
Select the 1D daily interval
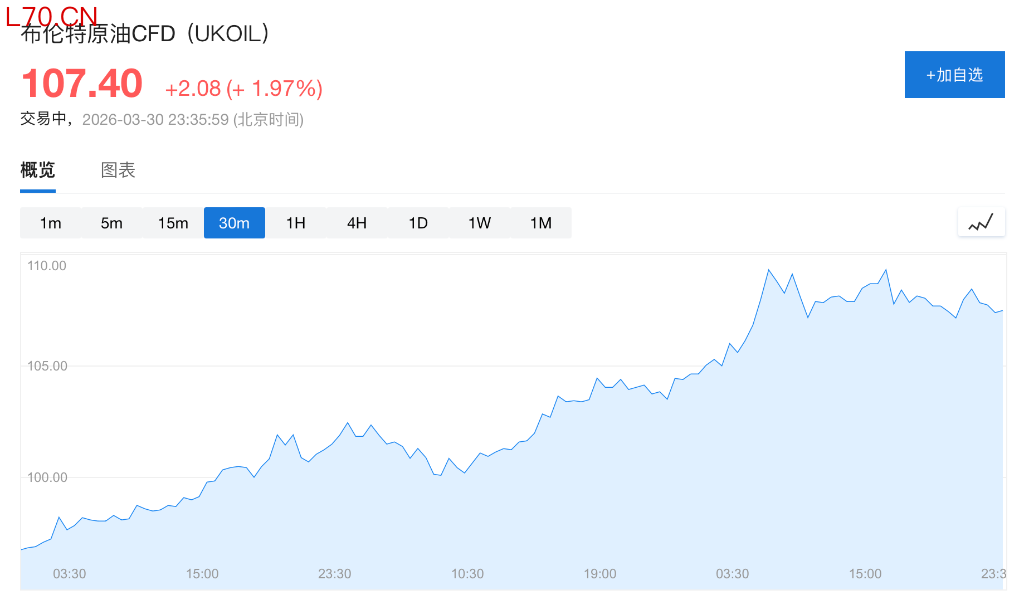tap(418, 223)
